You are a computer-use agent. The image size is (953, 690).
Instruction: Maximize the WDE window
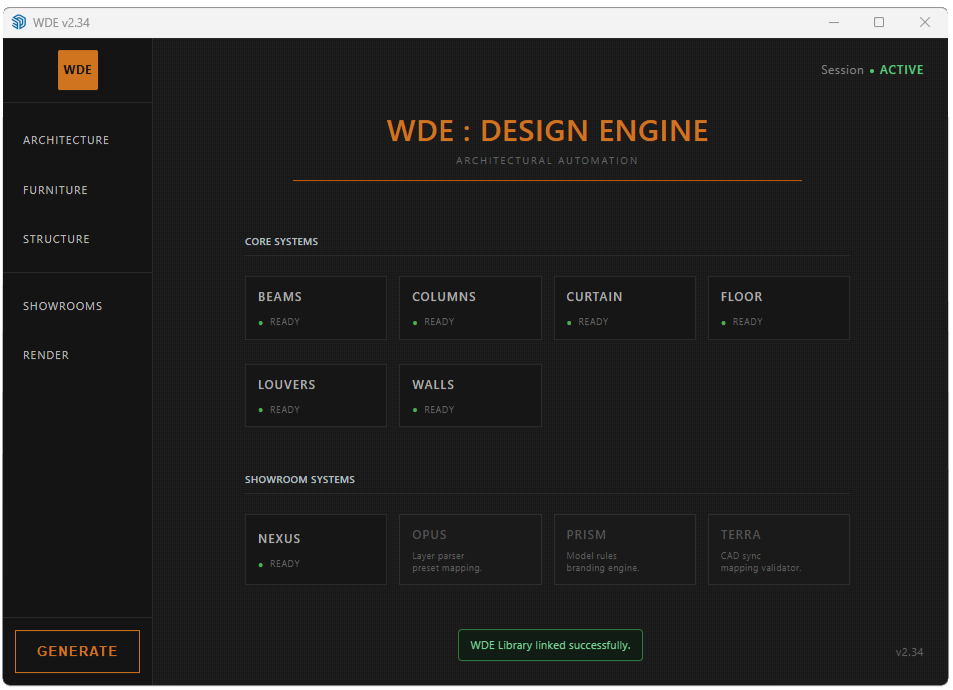tap(879, 22)
